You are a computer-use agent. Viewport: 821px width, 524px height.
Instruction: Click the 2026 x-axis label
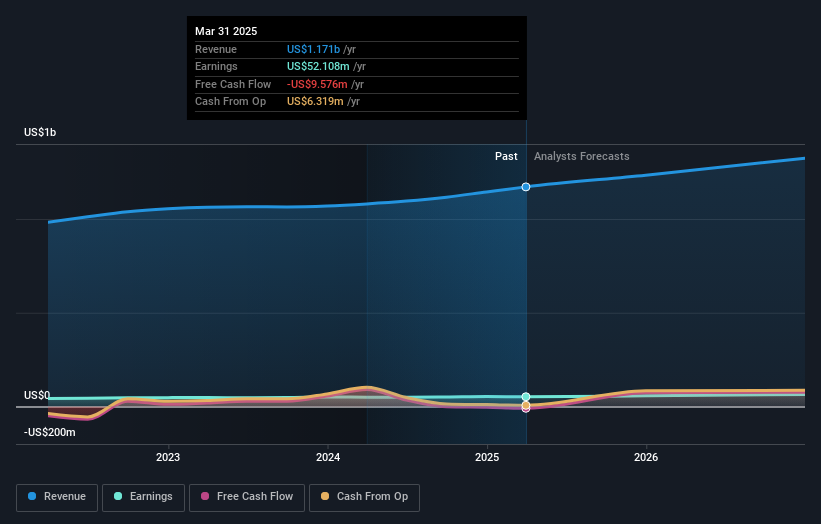(646, 458)
